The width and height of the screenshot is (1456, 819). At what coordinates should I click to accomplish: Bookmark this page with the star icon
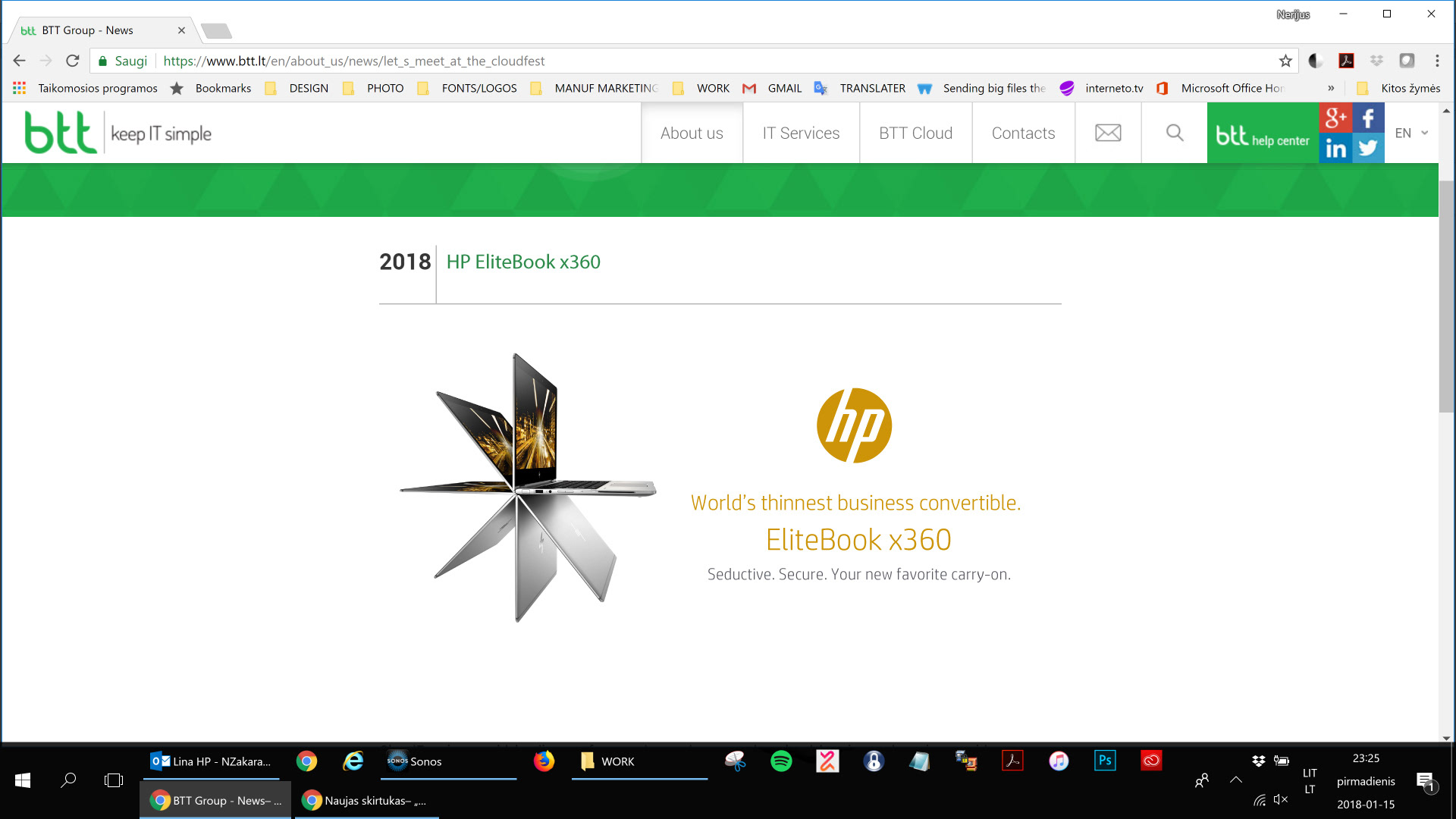click(x=1285, y=61)
